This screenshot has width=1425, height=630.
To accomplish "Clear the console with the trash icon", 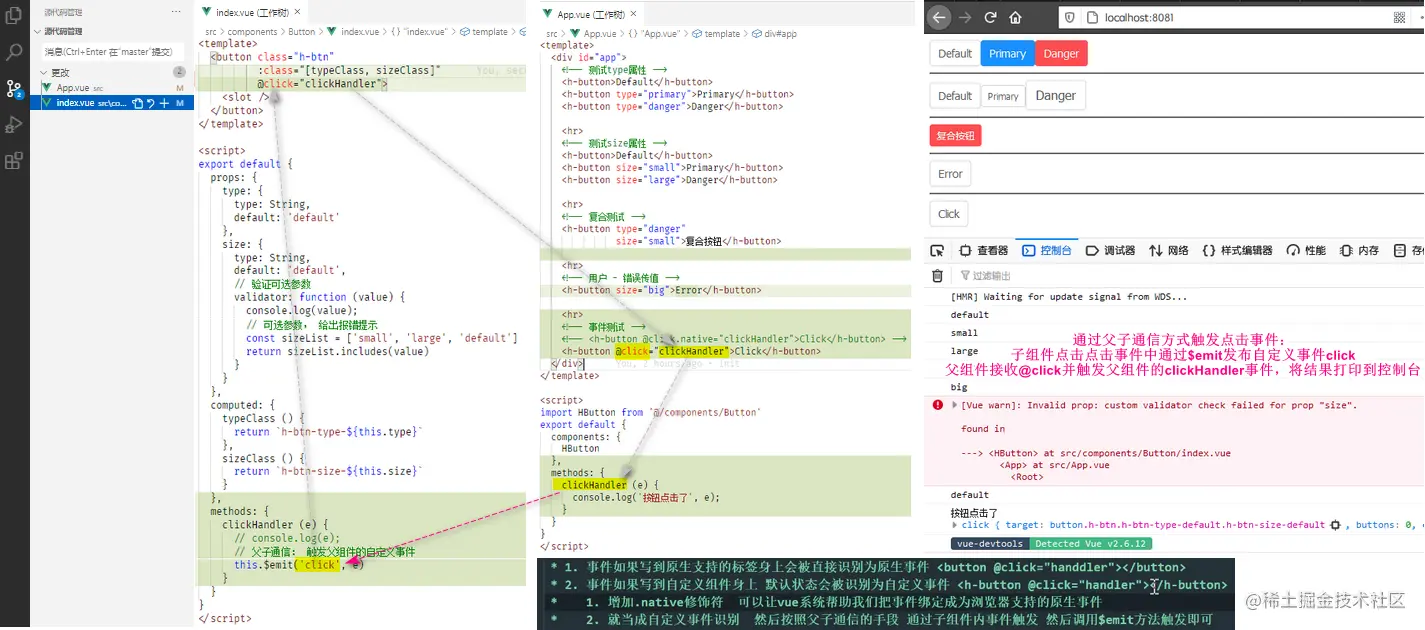I will coord(937,275).
